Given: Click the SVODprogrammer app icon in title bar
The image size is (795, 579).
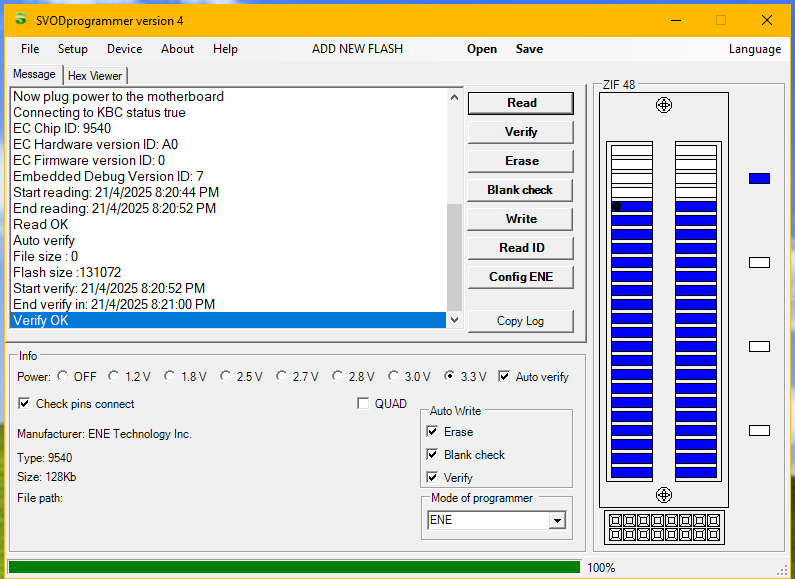Looking at the screenshot, I should (x=21, y=19).
